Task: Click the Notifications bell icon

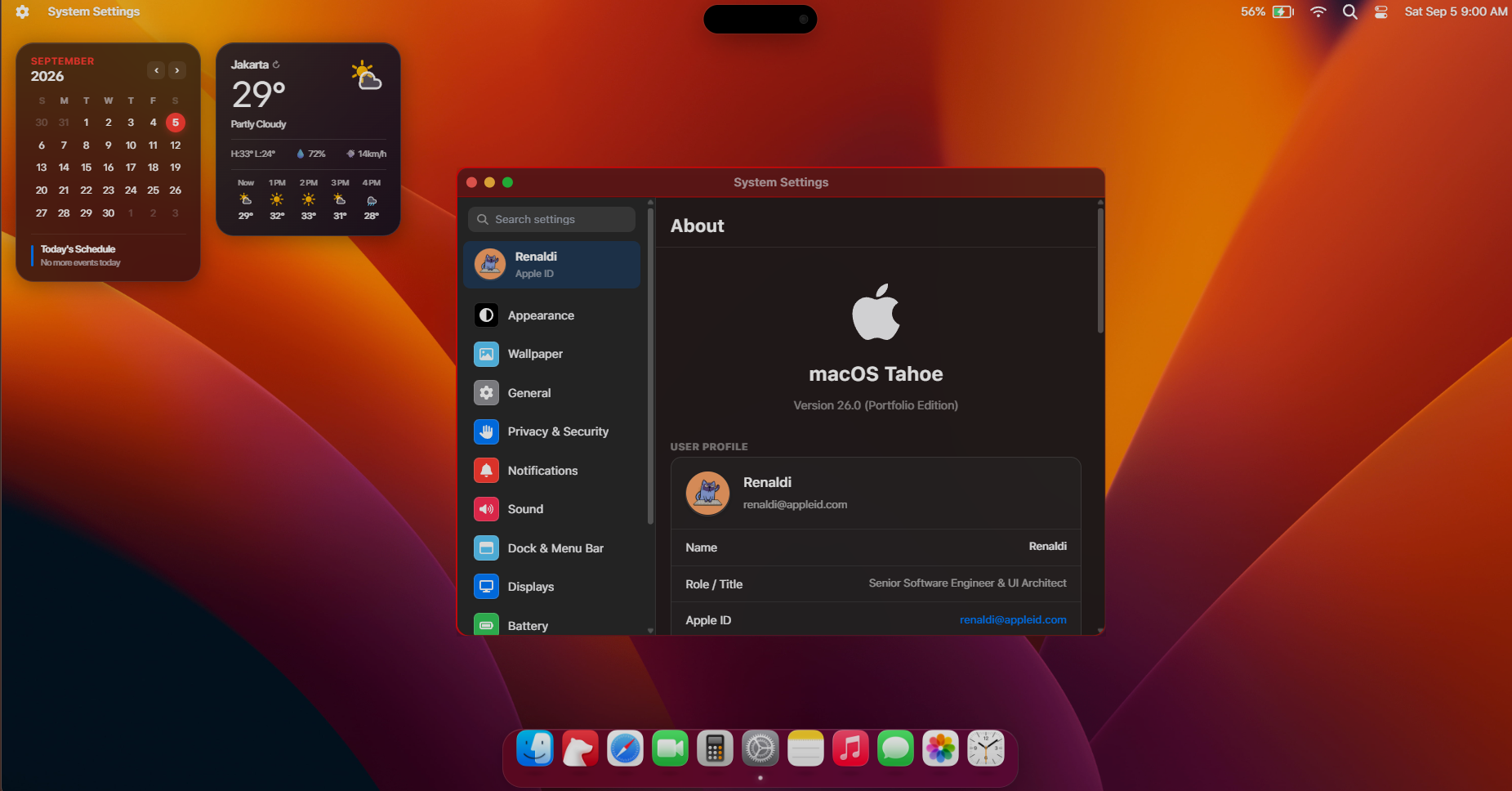Action: pyautogui.click(x=486, y=471)
